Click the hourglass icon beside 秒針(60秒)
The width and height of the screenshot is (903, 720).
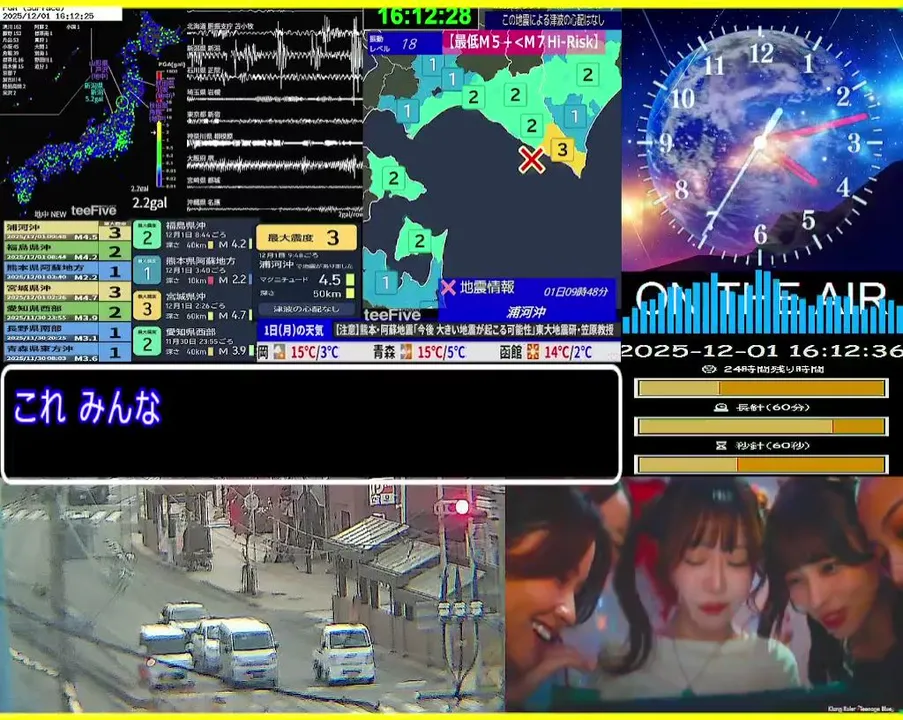click(720, 445)
